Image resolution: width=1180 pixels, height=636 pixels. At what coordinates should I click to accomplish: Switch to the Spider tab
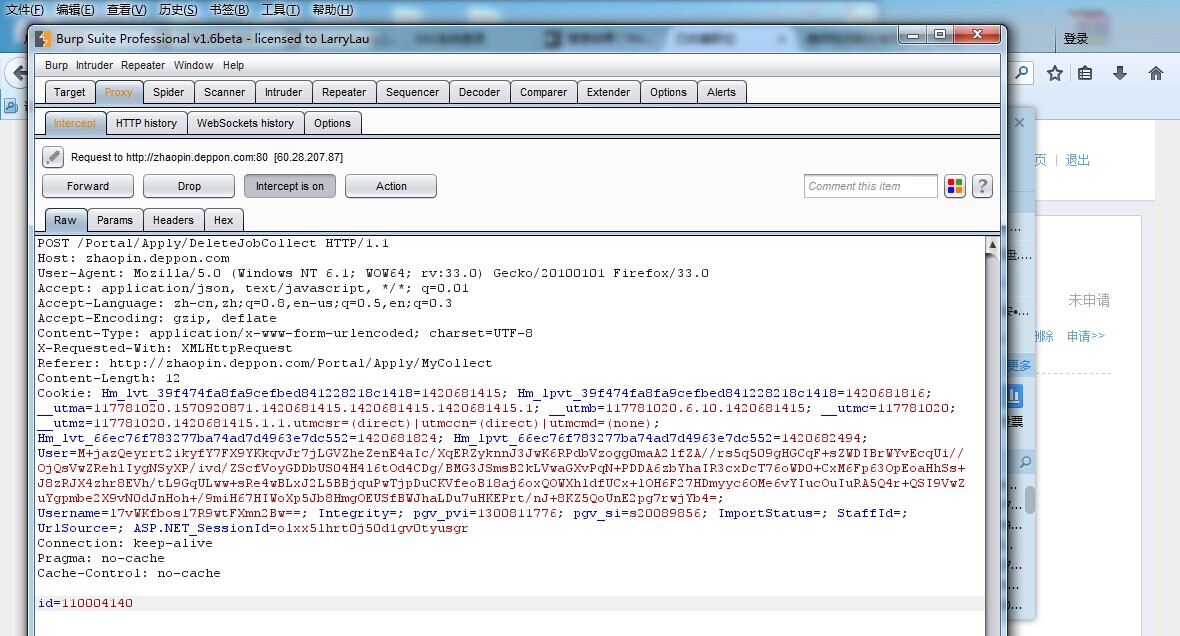click(x=169, y=92)
